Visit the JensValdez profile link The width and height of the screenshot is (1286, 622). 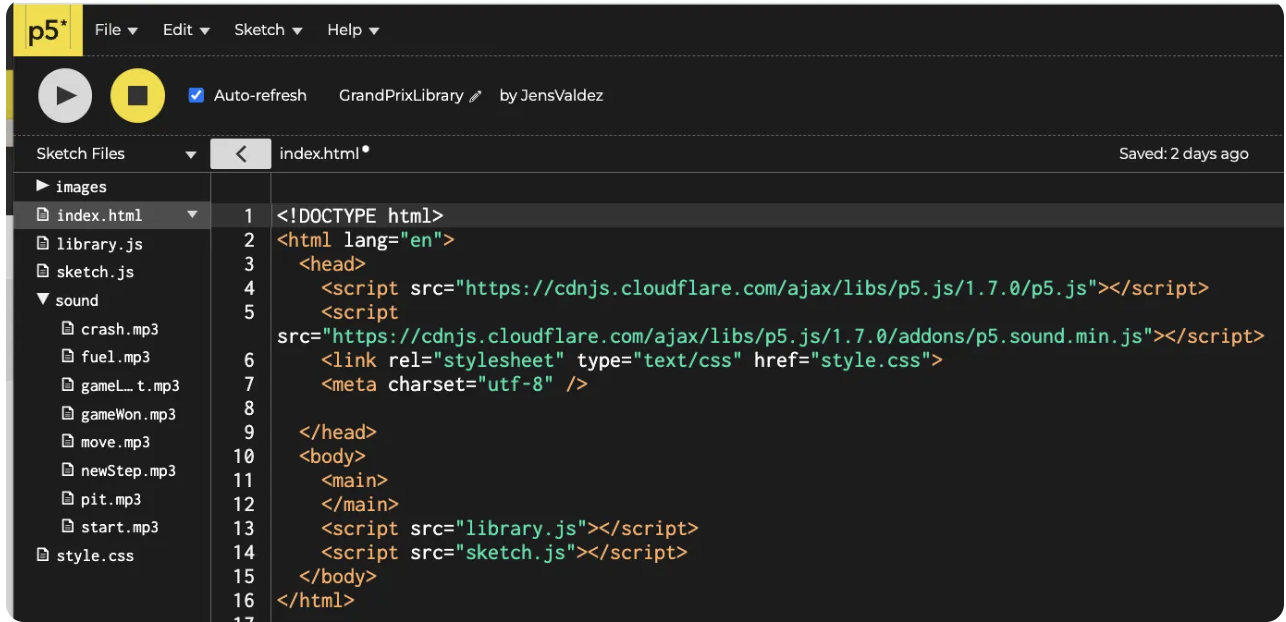(x=562, y=96)
